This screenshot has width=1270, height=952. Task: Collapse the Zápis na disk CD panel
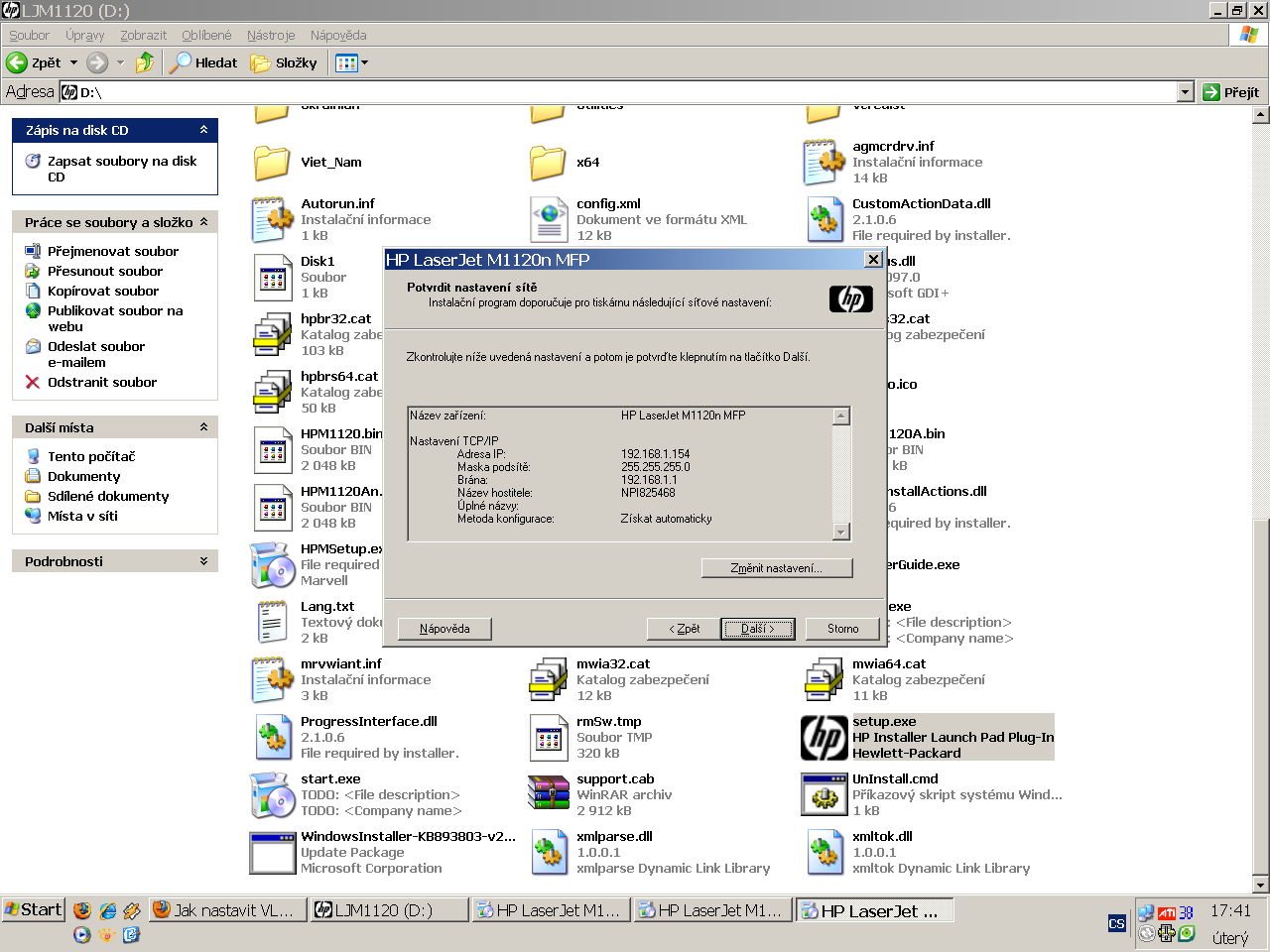click(x=203, y=130)
